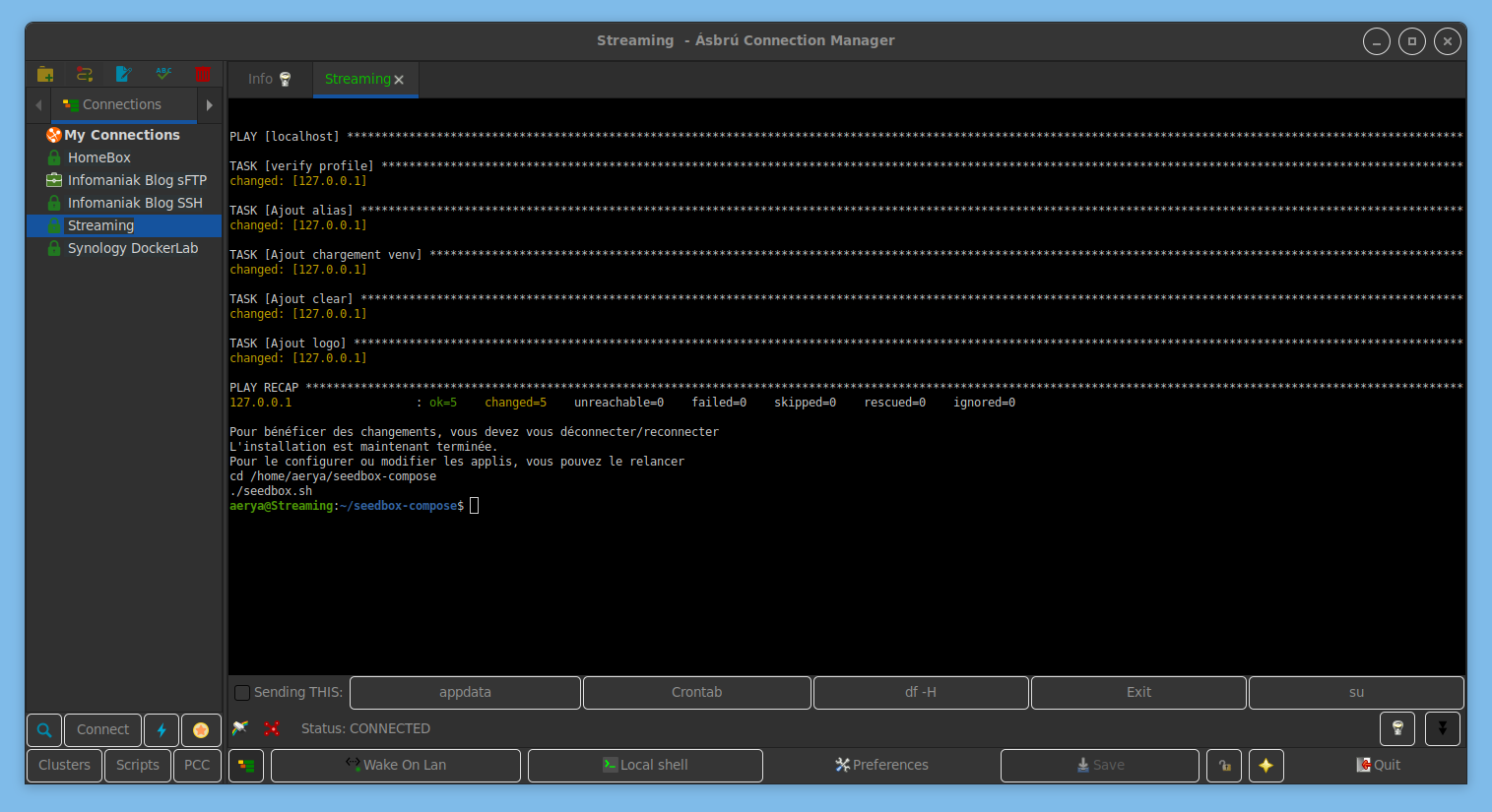Click the padlock button beside Save
Screen dimensions: 1492x812
pyautogui.click(x=1224, y=766)
